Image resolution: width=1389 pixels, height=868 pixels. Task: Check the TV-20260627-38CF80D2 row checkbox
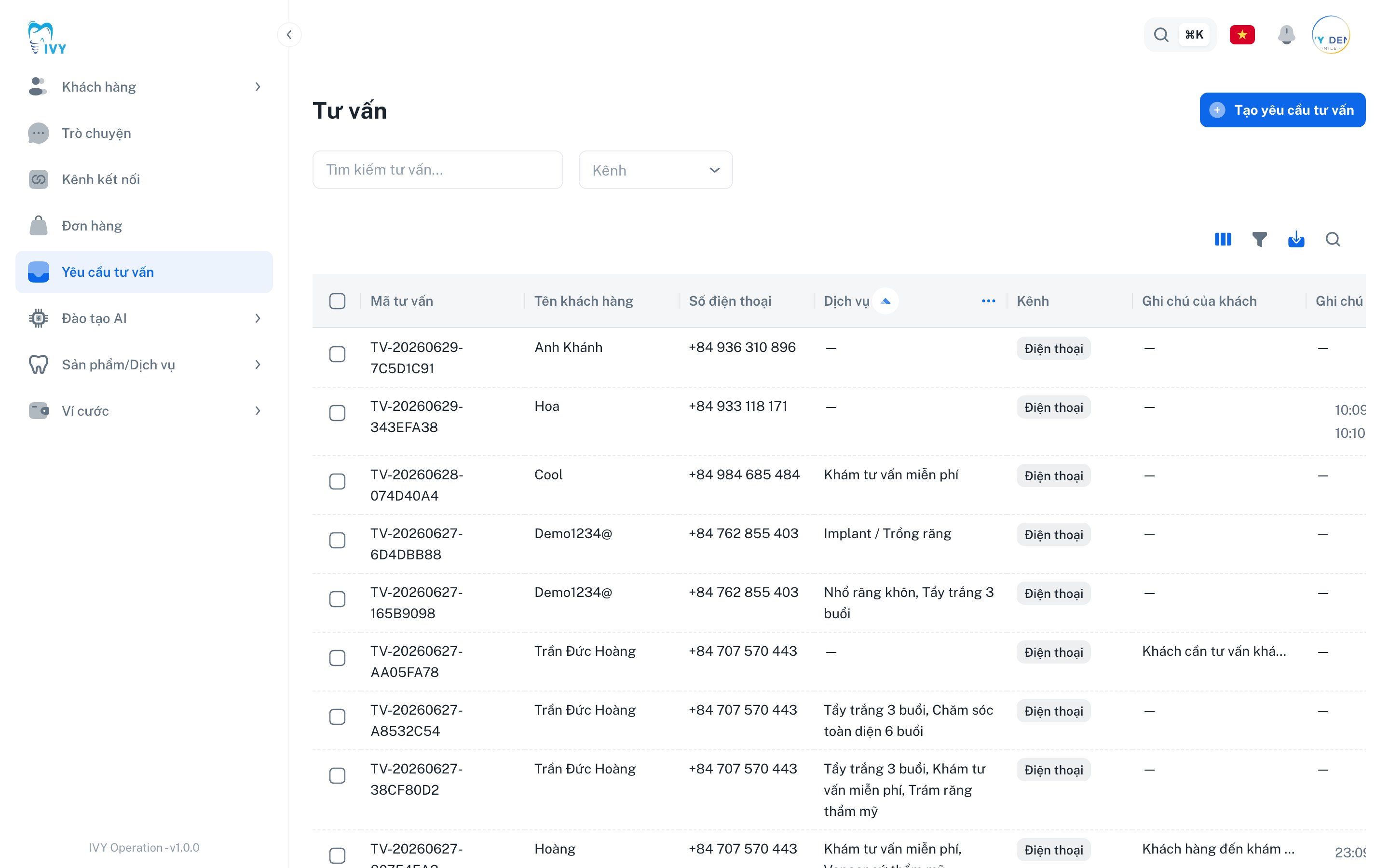pos(337,775)
